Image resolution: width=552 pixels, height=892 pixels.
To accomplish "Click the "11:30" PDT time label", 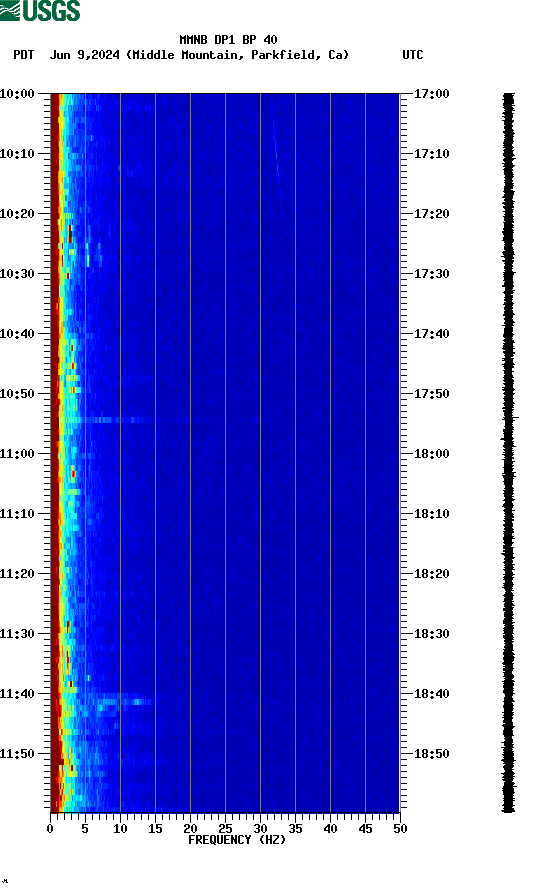I will [17, 634].
